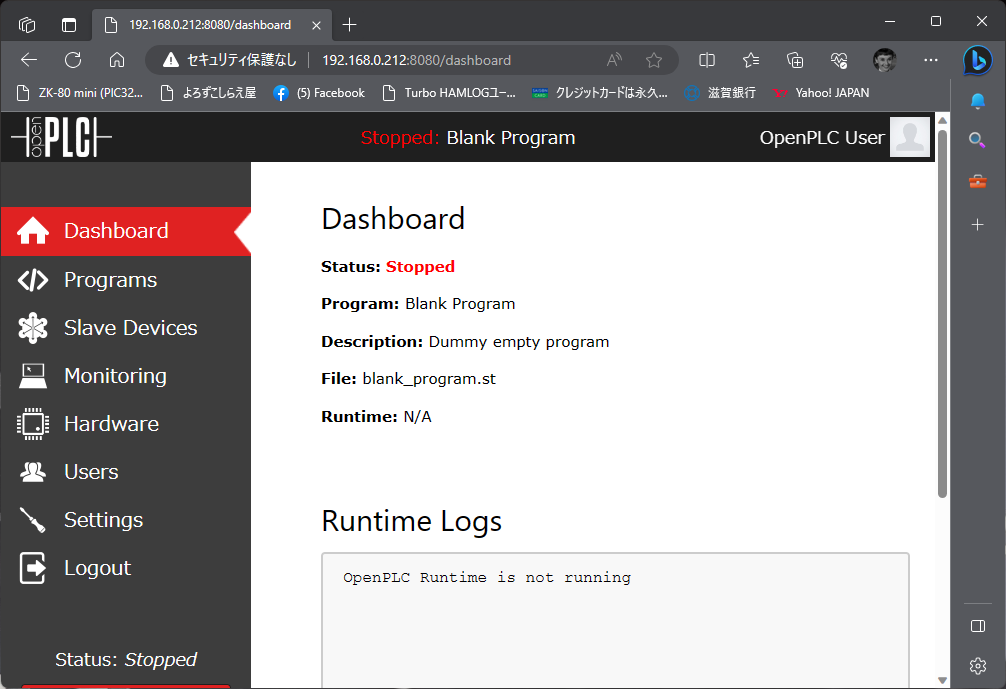Open the Turbo HAMLOG bookmark
Screen dimensions: 1006x689
tap(448, 93)
